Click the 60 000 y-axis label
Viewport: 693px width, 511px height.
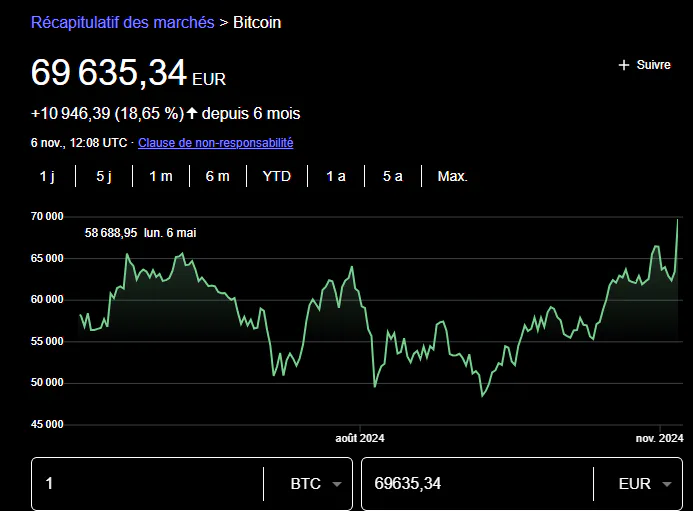pyautogui.click(x=47, y=300)
